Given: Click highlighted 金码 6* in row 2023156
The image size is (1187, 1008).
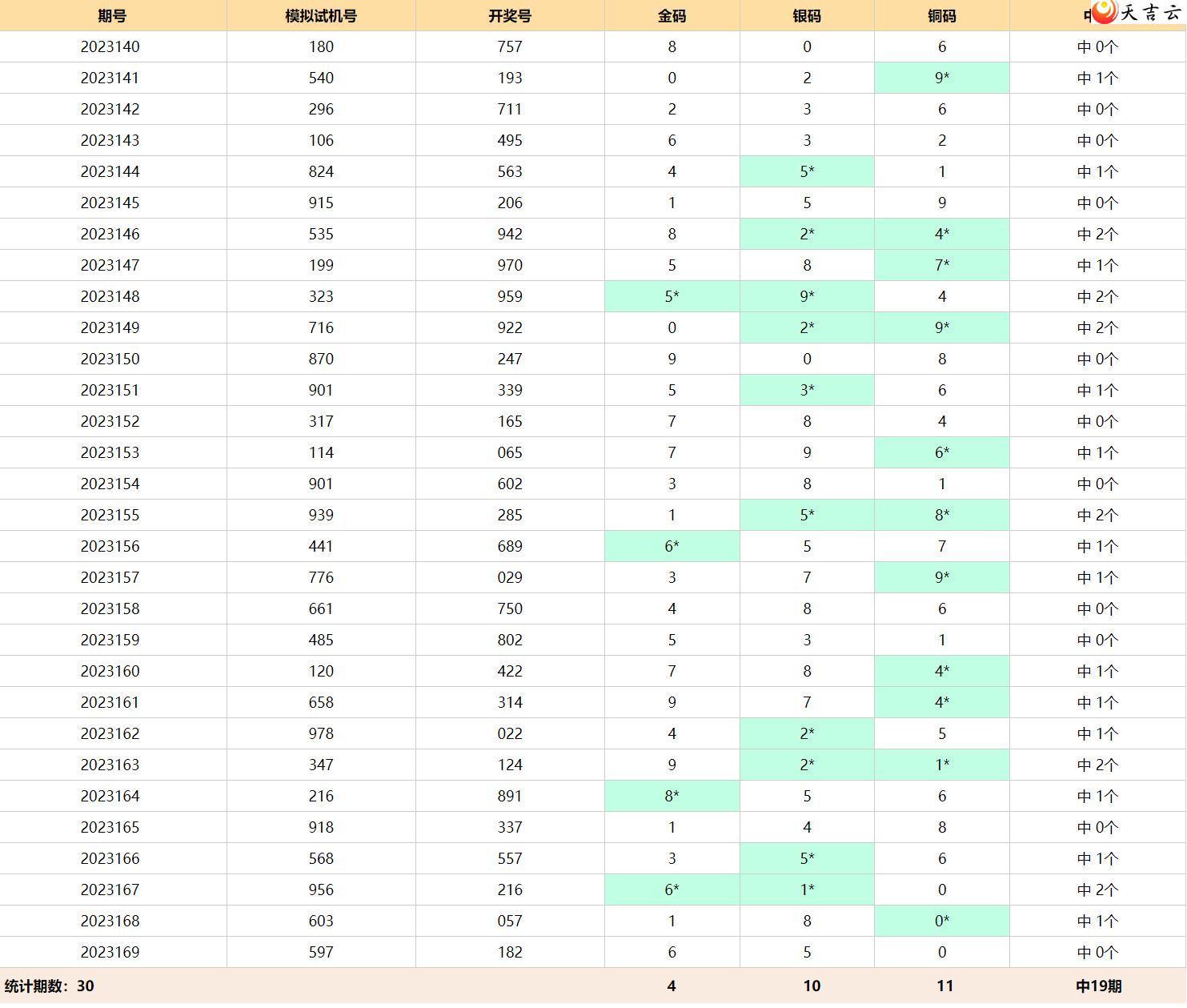Looking at the screenshot, I should pyautogui.click(x=672, y=547).
